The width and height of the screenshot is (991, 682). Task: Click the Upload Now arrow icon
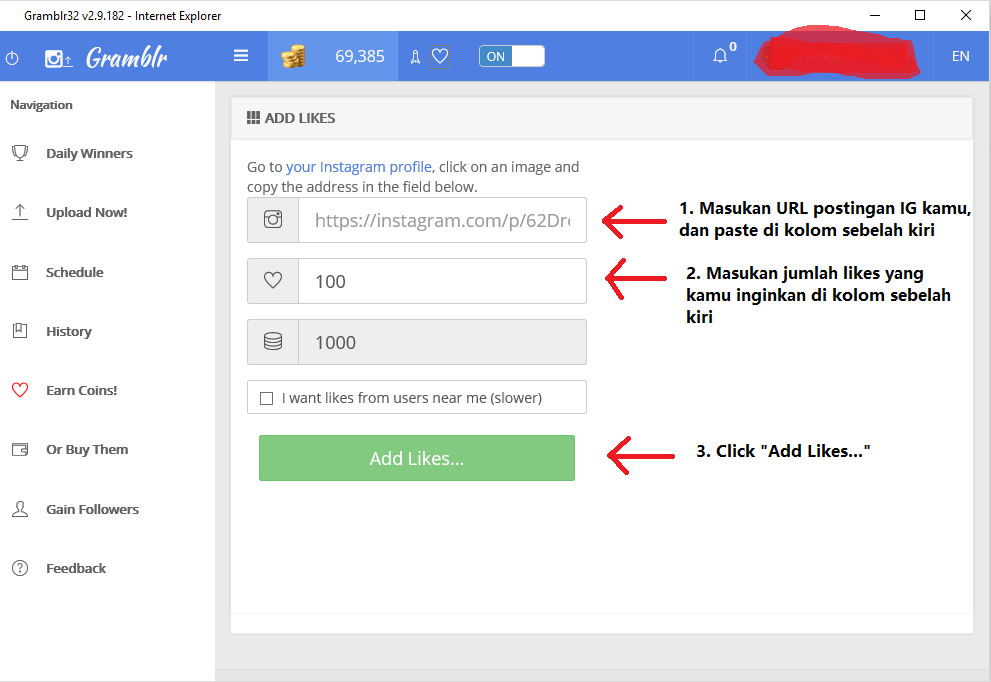tap(20, 212)
